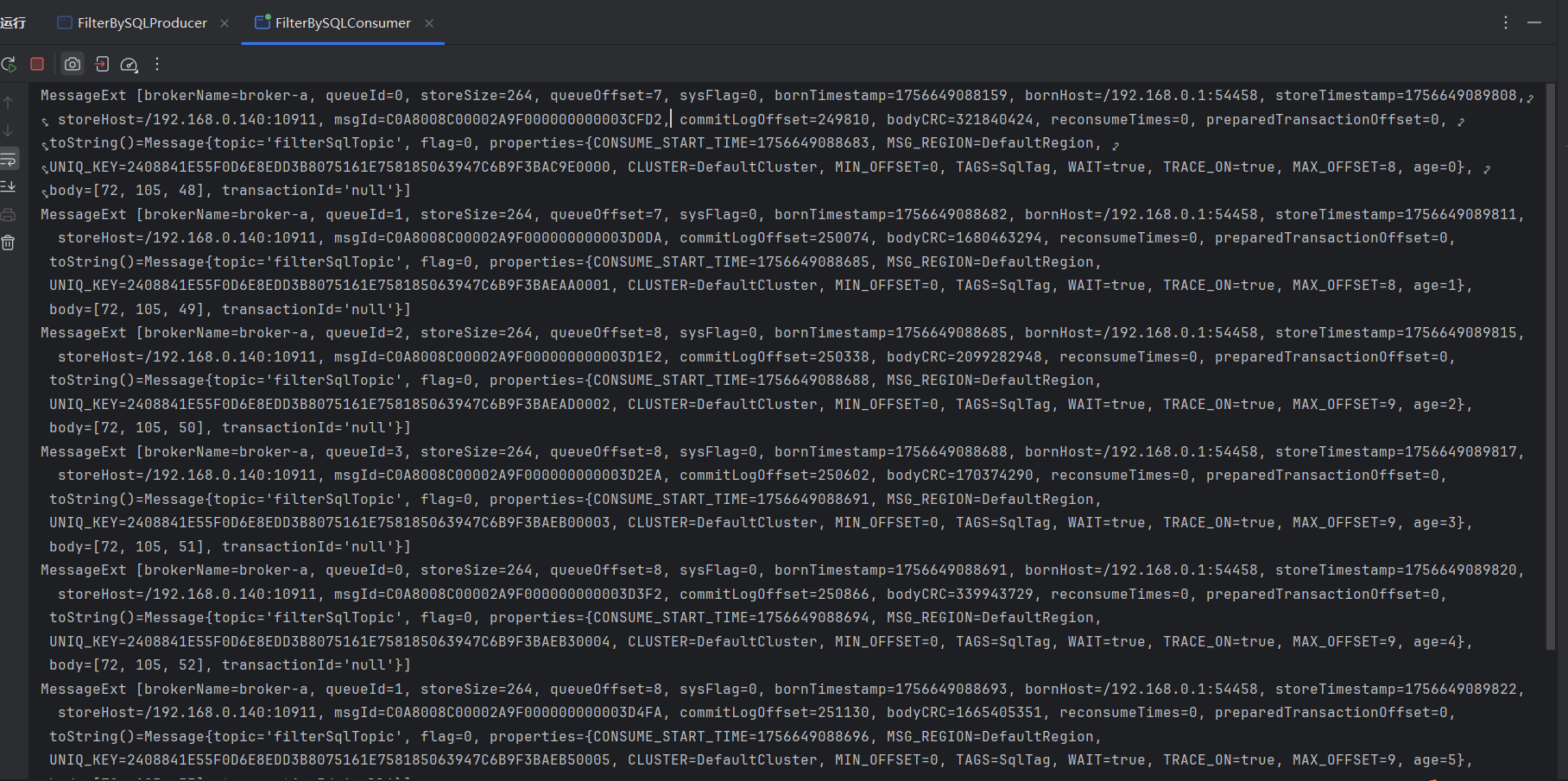Switch to the FilterBySQLProducer tab
The image size is (1568, 781).
pyautogui.click(x=142, y=23)
